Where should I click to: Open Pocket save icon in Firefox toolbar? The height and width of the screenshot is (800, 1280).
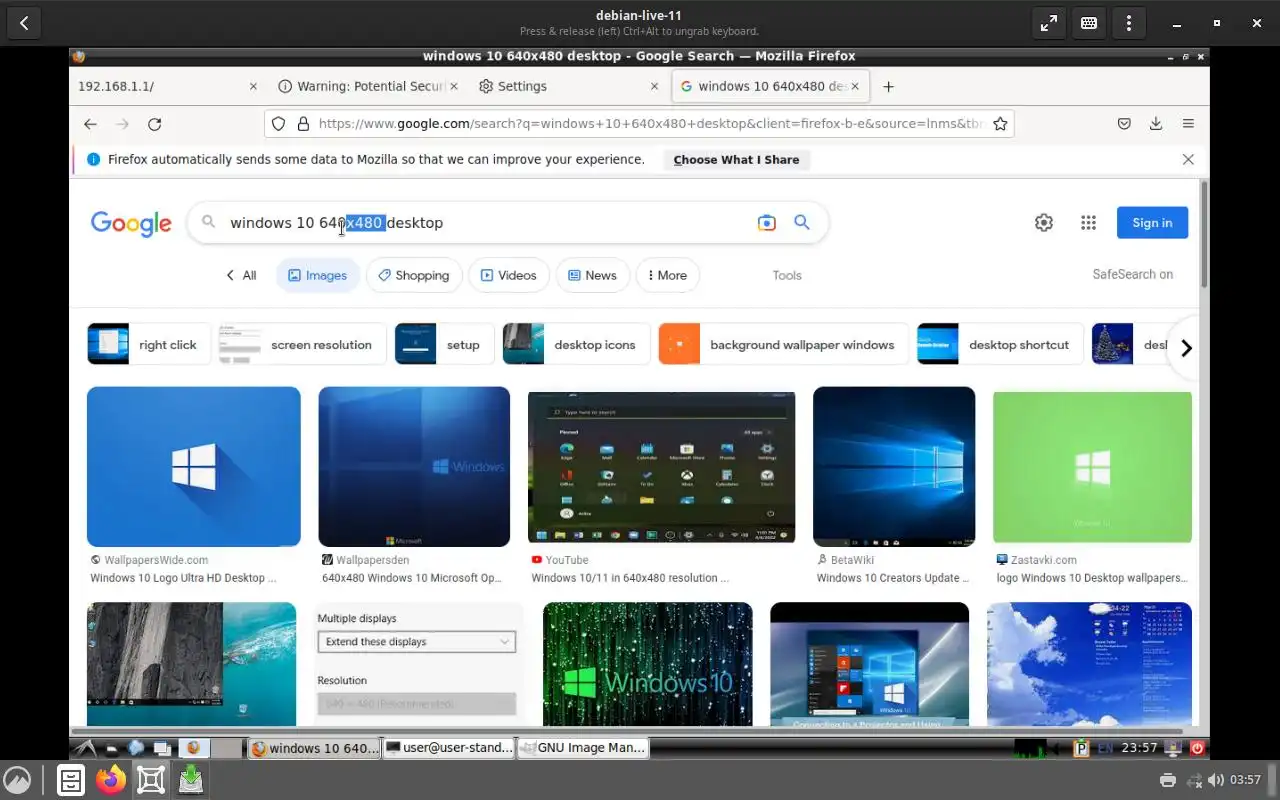click(x=1124, y=124)
